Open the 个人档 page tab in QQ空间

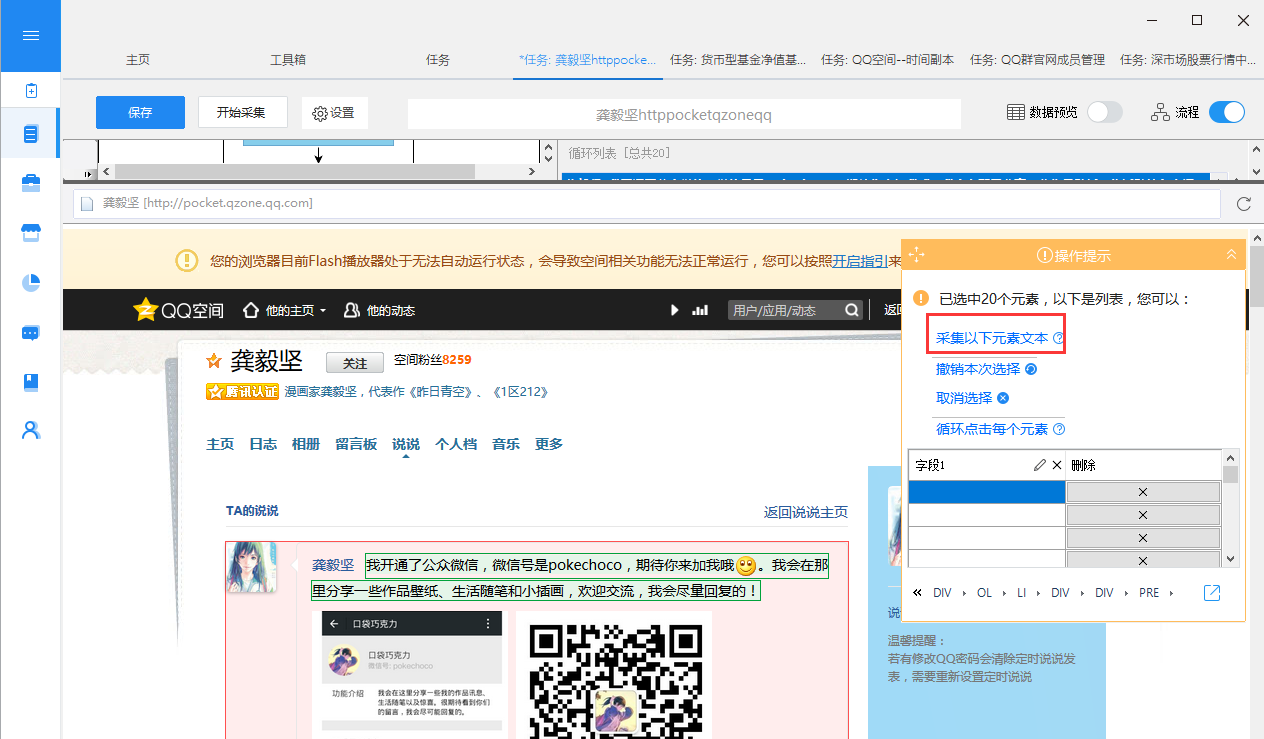[456, 444]
